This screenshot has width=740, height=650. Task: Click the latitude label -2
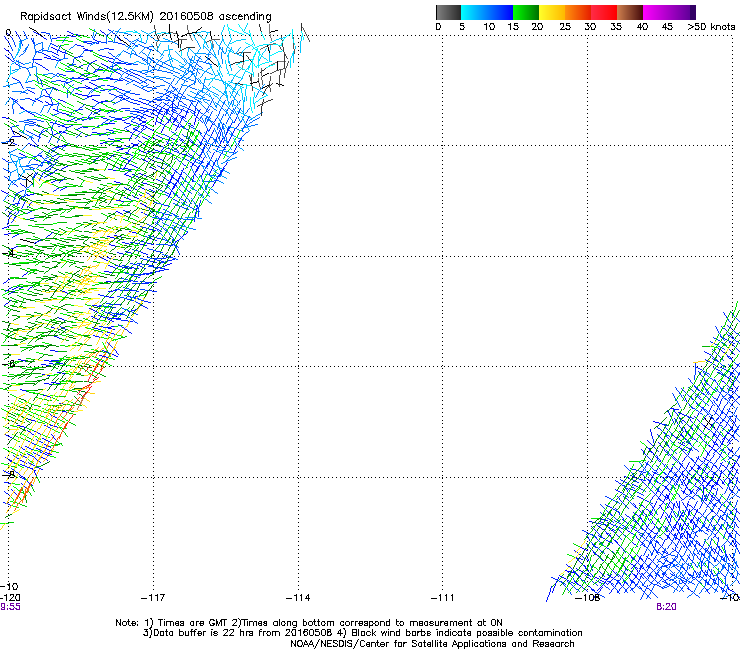9,142
